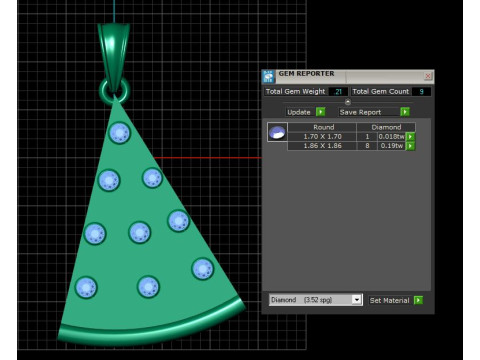Click the Round column header
480x360 pixels.
[323, 127]
